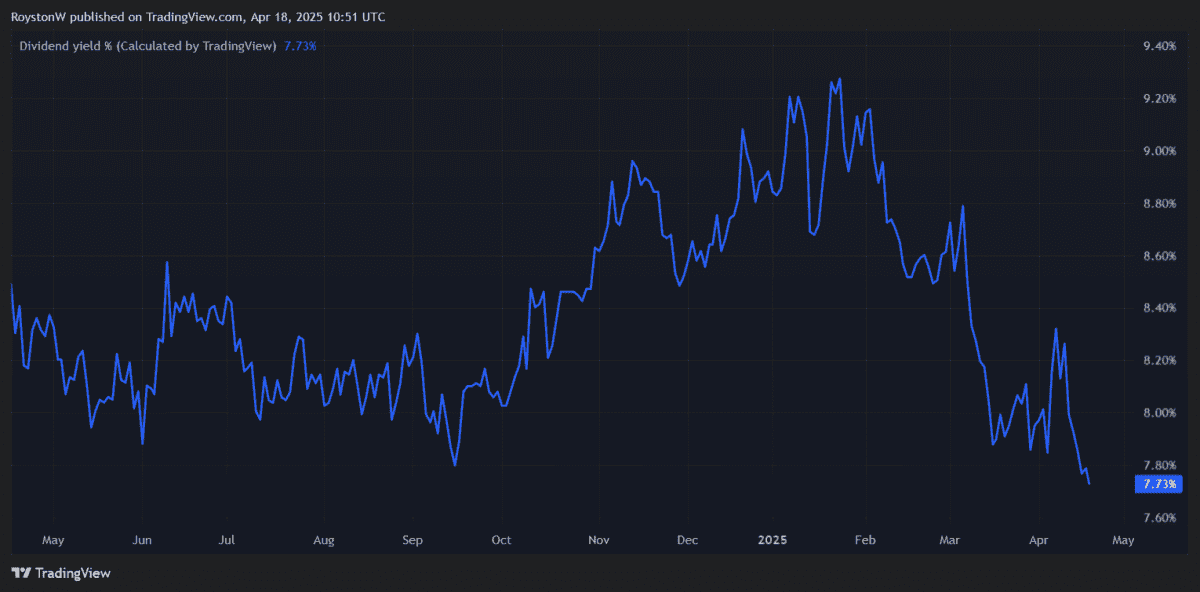Select the 2025 marker on time axis
The height and width of the screenshot is (592, 1200).
[x=772, y=540]
